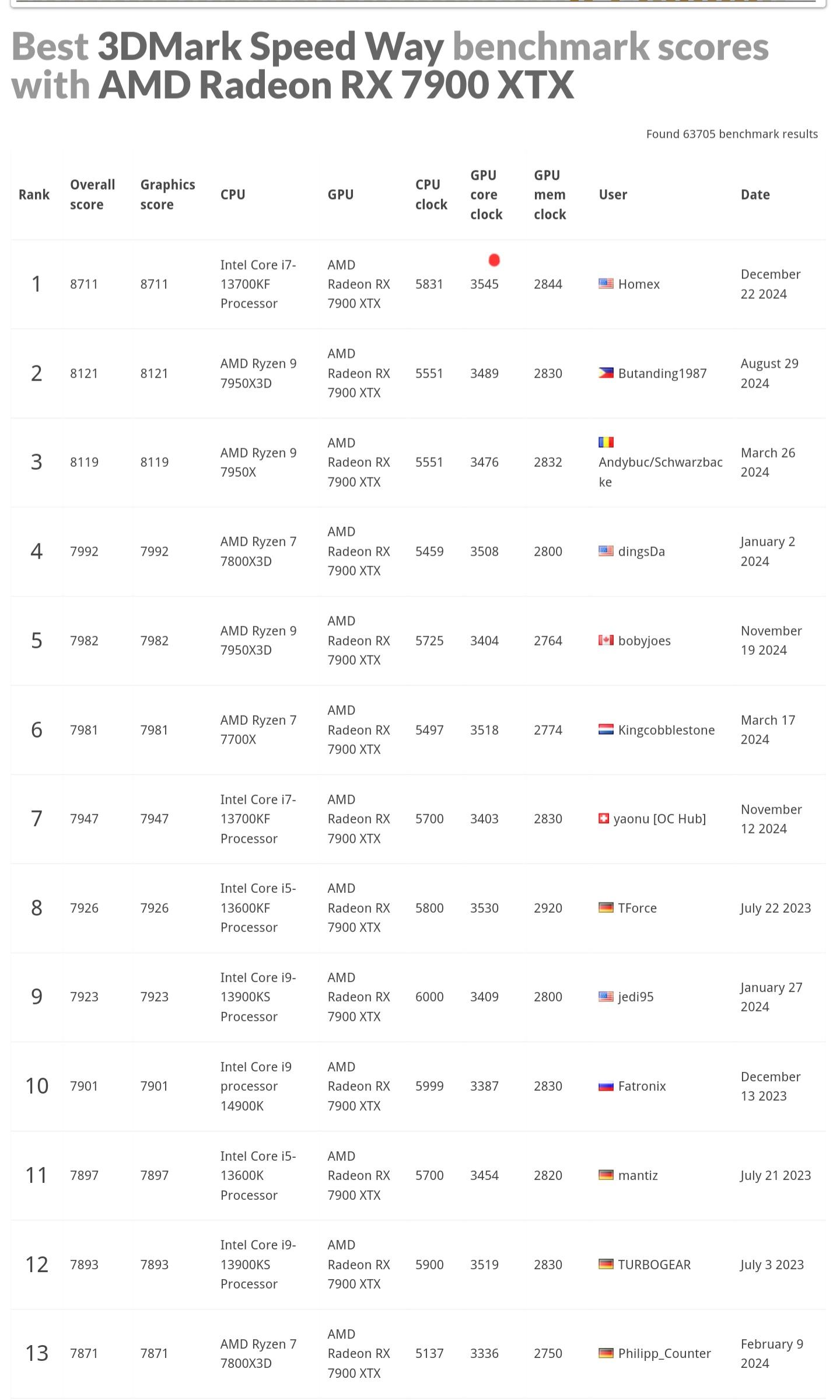The height and width of the screenshot is (1400, 840).
Task: Click the Philippine flag next to Butanding1987
Action: [x=605, y=373]
